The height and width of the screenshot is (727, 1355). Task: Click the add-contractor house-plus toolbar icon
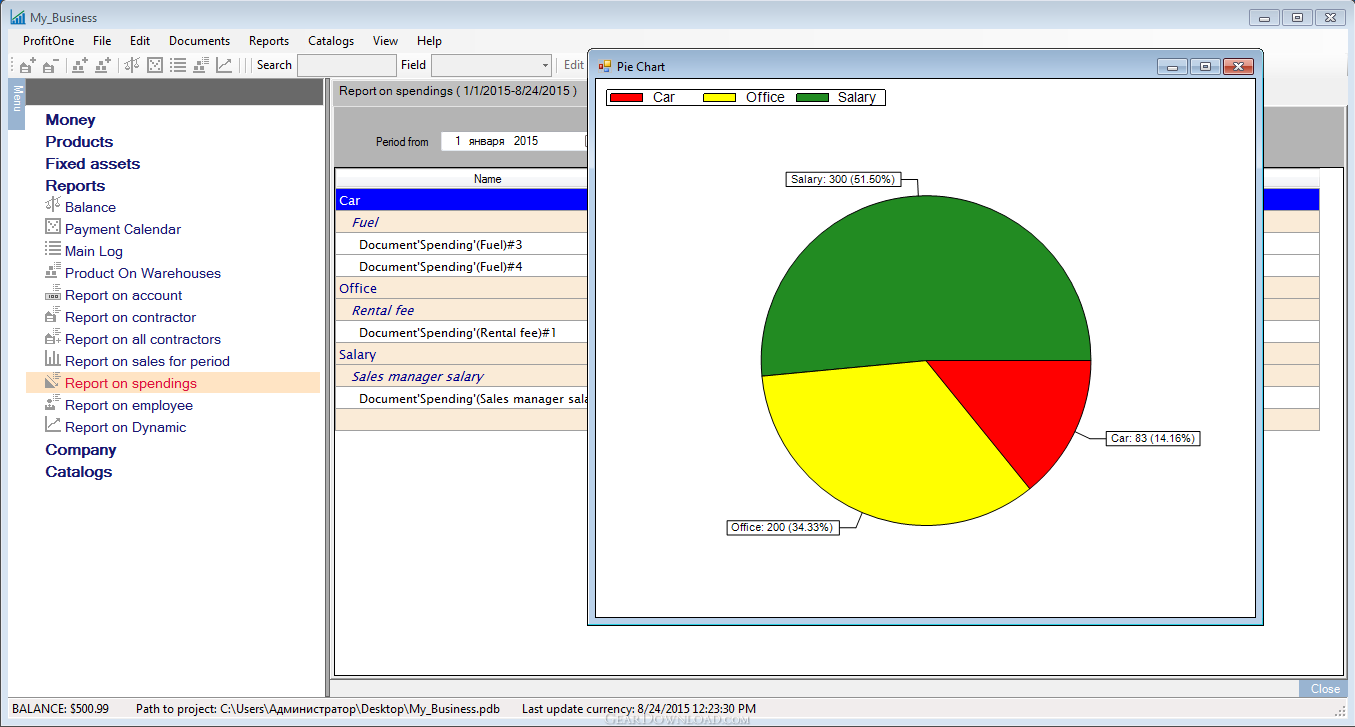(x=27, y=65)
